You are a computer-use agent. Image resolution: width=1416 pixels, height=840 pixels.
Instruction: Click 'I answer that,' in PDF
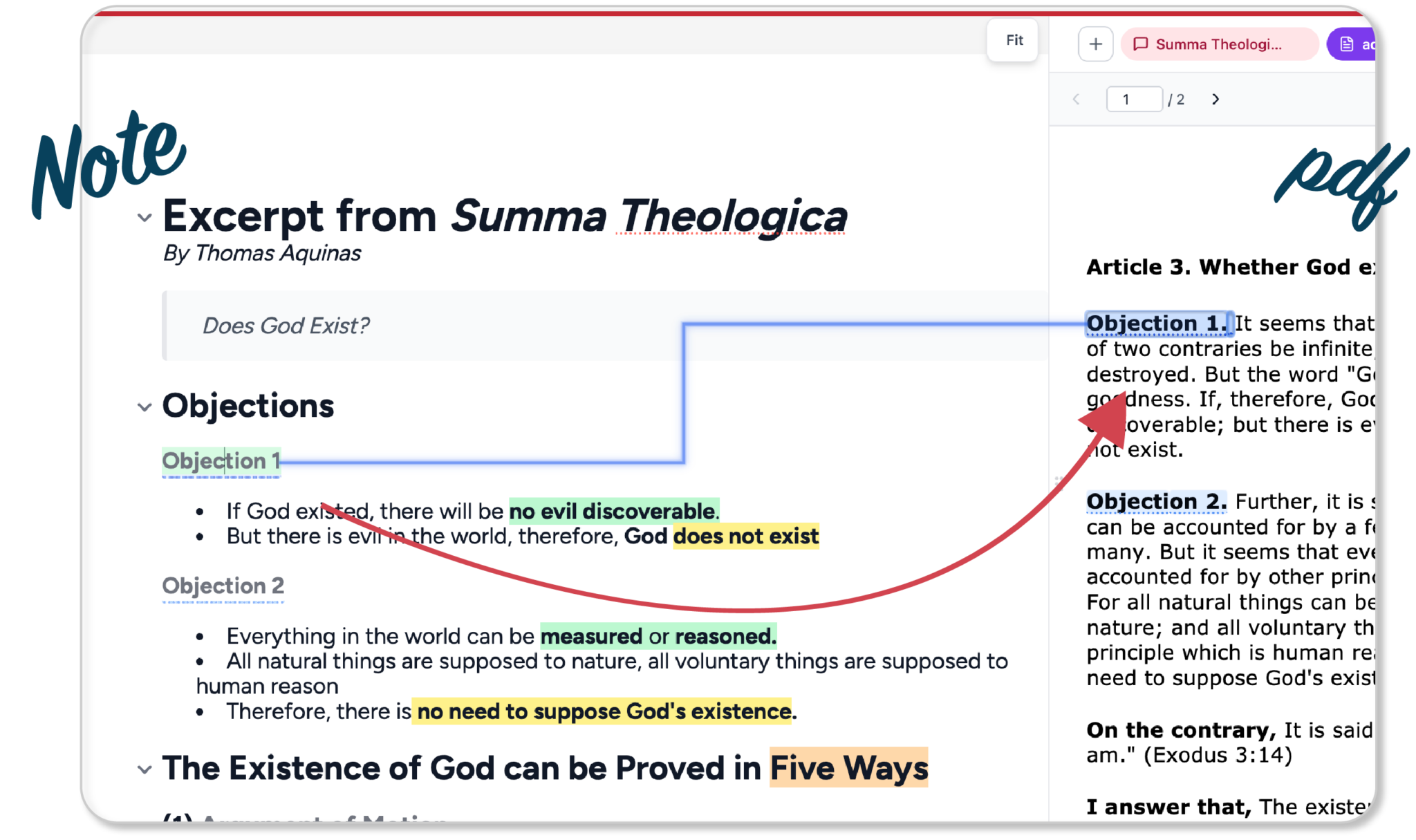click(1169, 808)
